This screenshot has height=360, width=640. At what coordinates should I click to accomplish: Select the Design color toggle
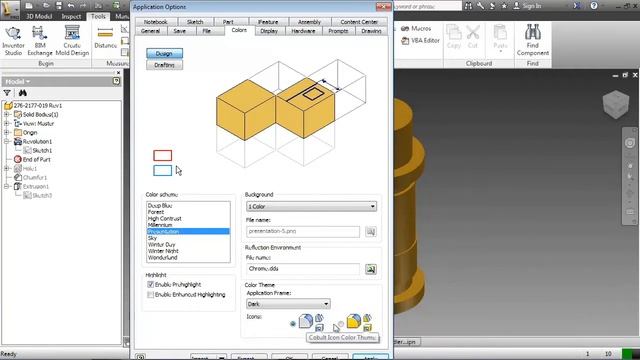(164, 53)
